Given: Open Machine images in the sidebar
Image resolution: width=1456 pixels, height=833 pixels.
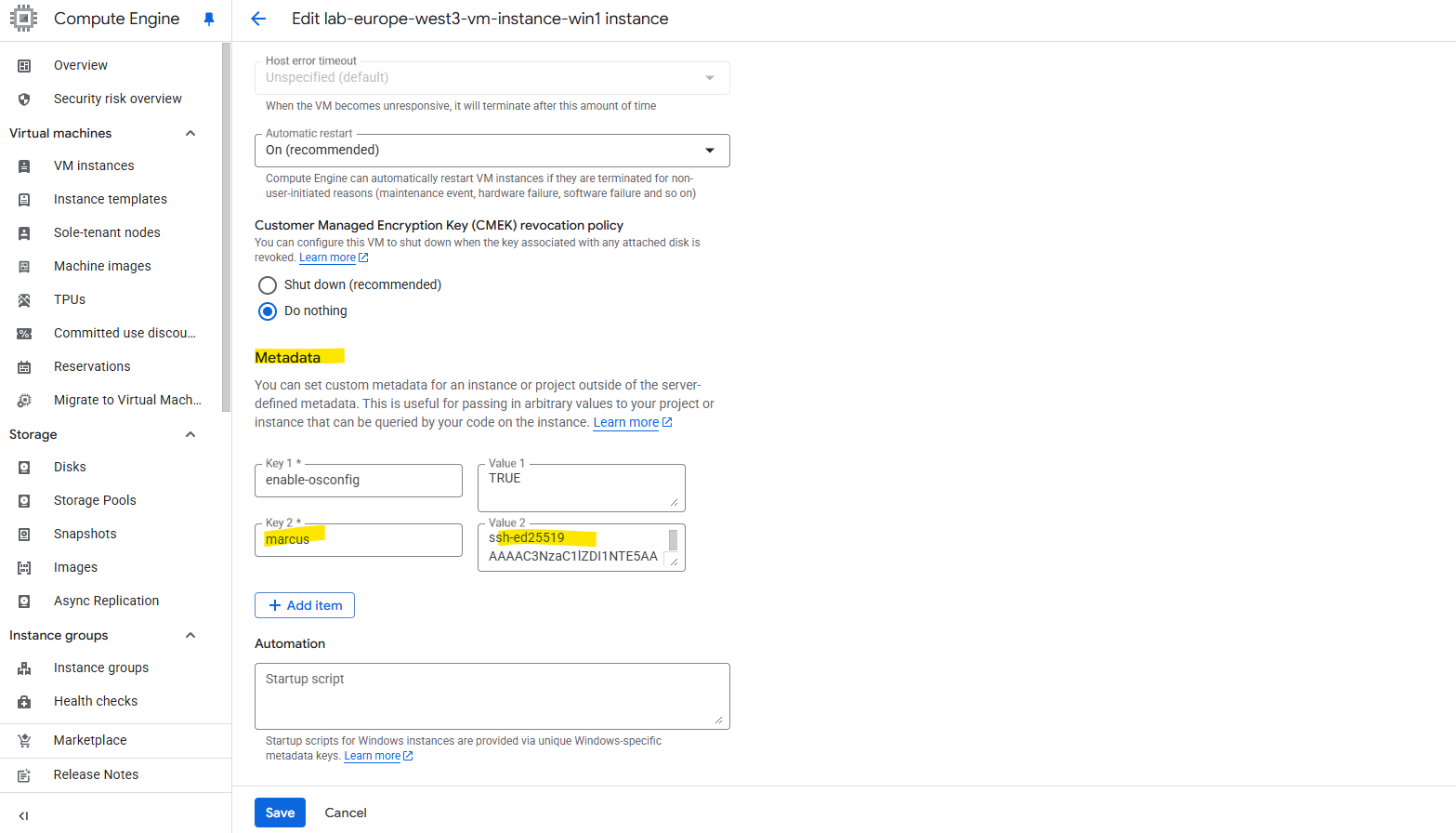Looking at the screenshot, I should point(102,266).
